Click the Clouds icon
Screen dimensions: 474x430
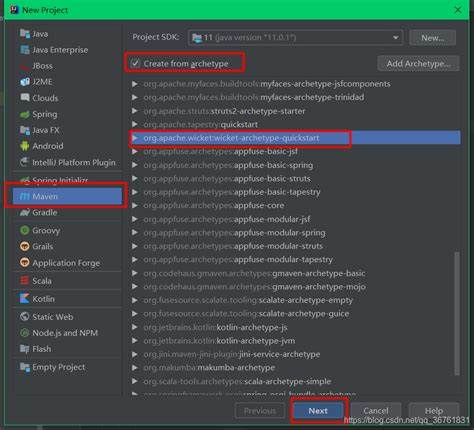tap(25, 98)
